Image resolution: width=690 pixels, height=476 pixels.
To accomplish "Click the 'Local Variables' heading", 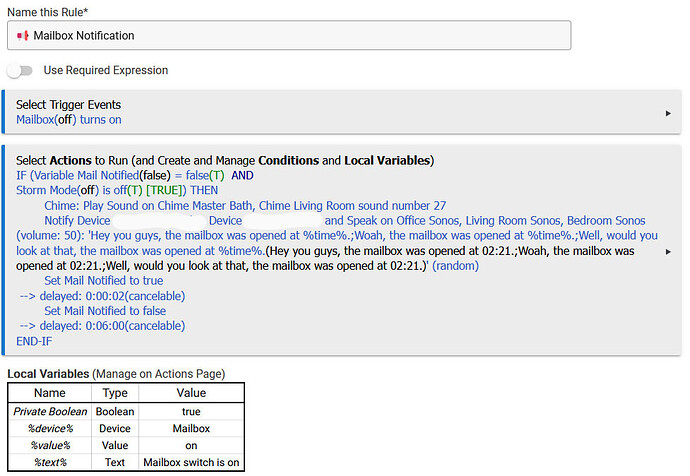I will pyautogui.click(x=48, y=374).
